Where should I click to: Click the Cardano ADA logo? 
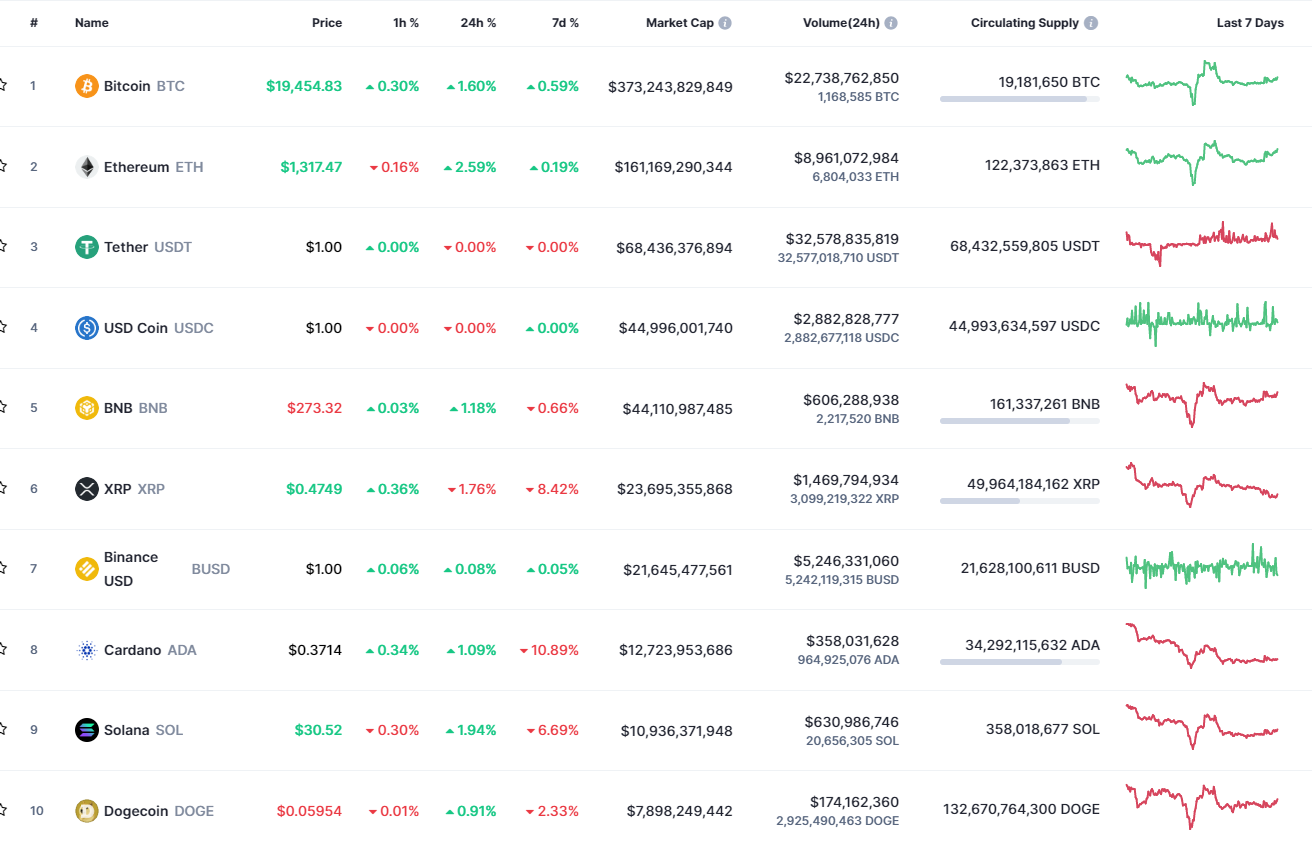pos(87,649)
